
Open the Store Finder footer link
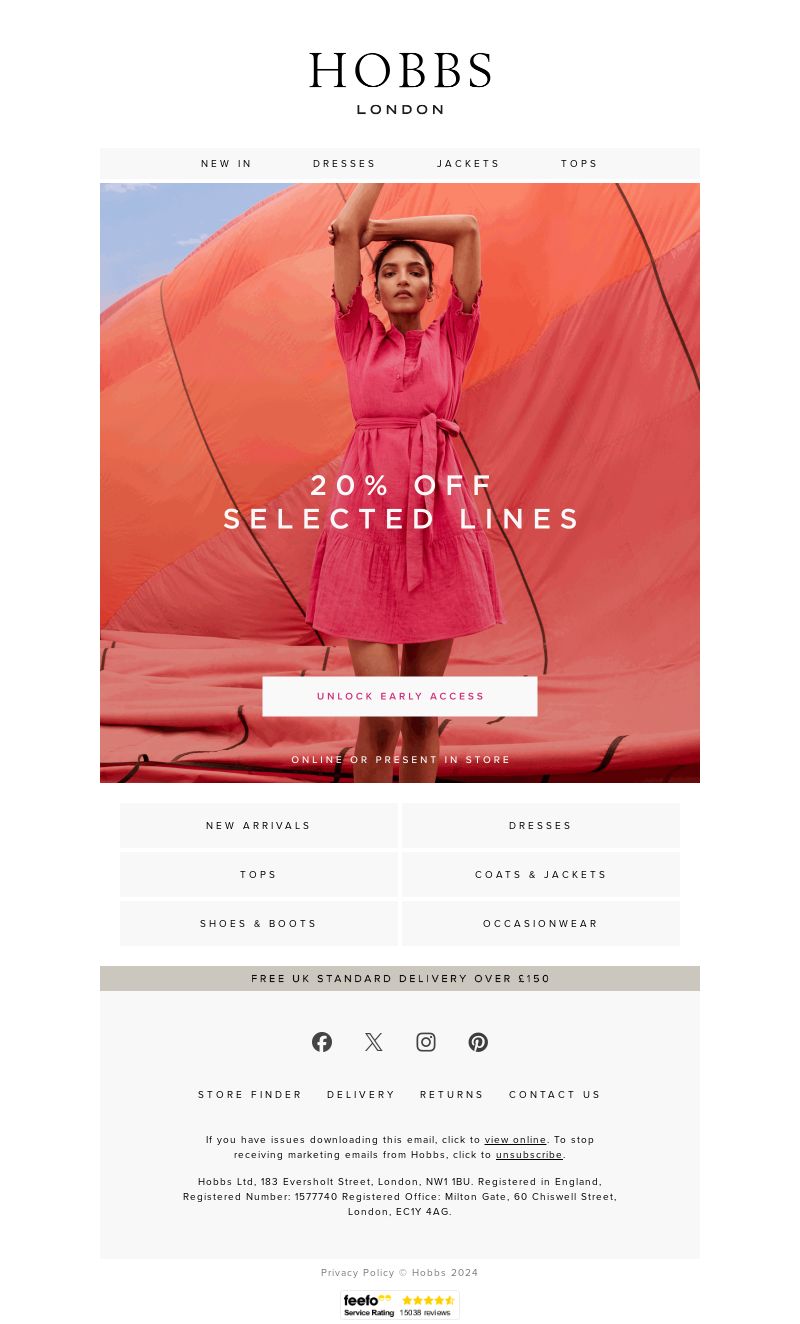[x=250, y=1095]
